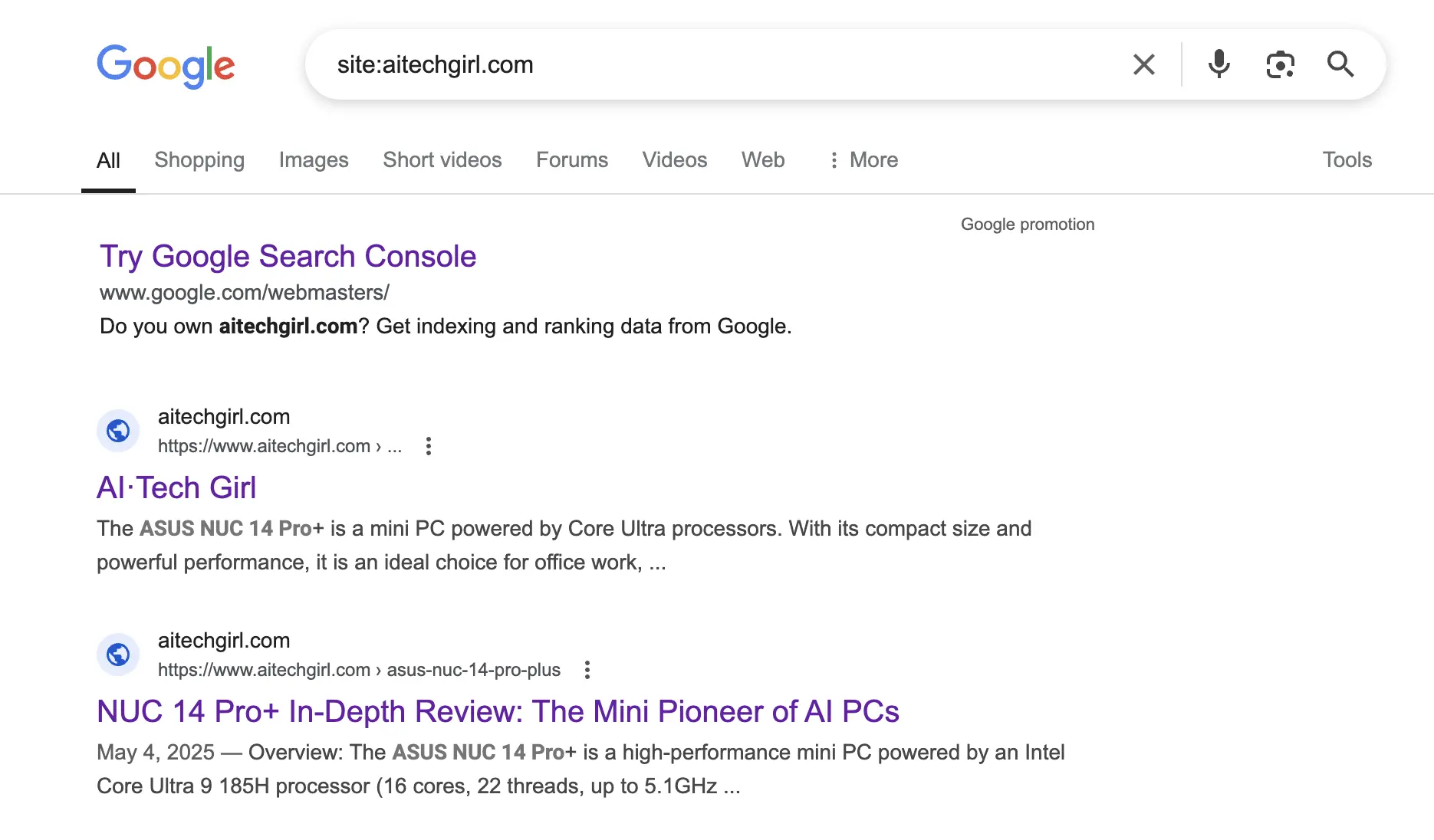
Task: Open the Tools menu
Action: [x=1347, y=160]
